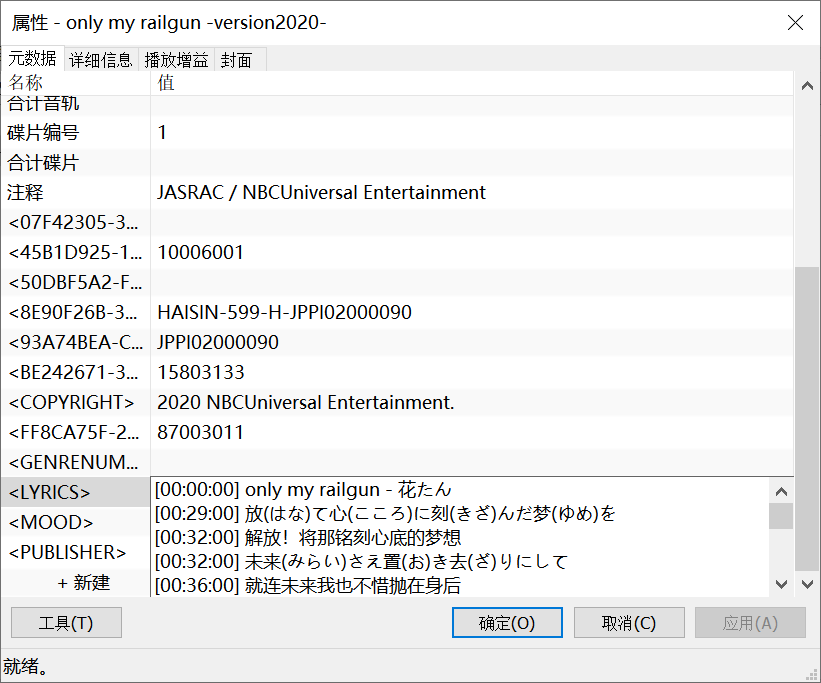
Task: Select the <BE242671-3... field name
Action: click(73, 372)
